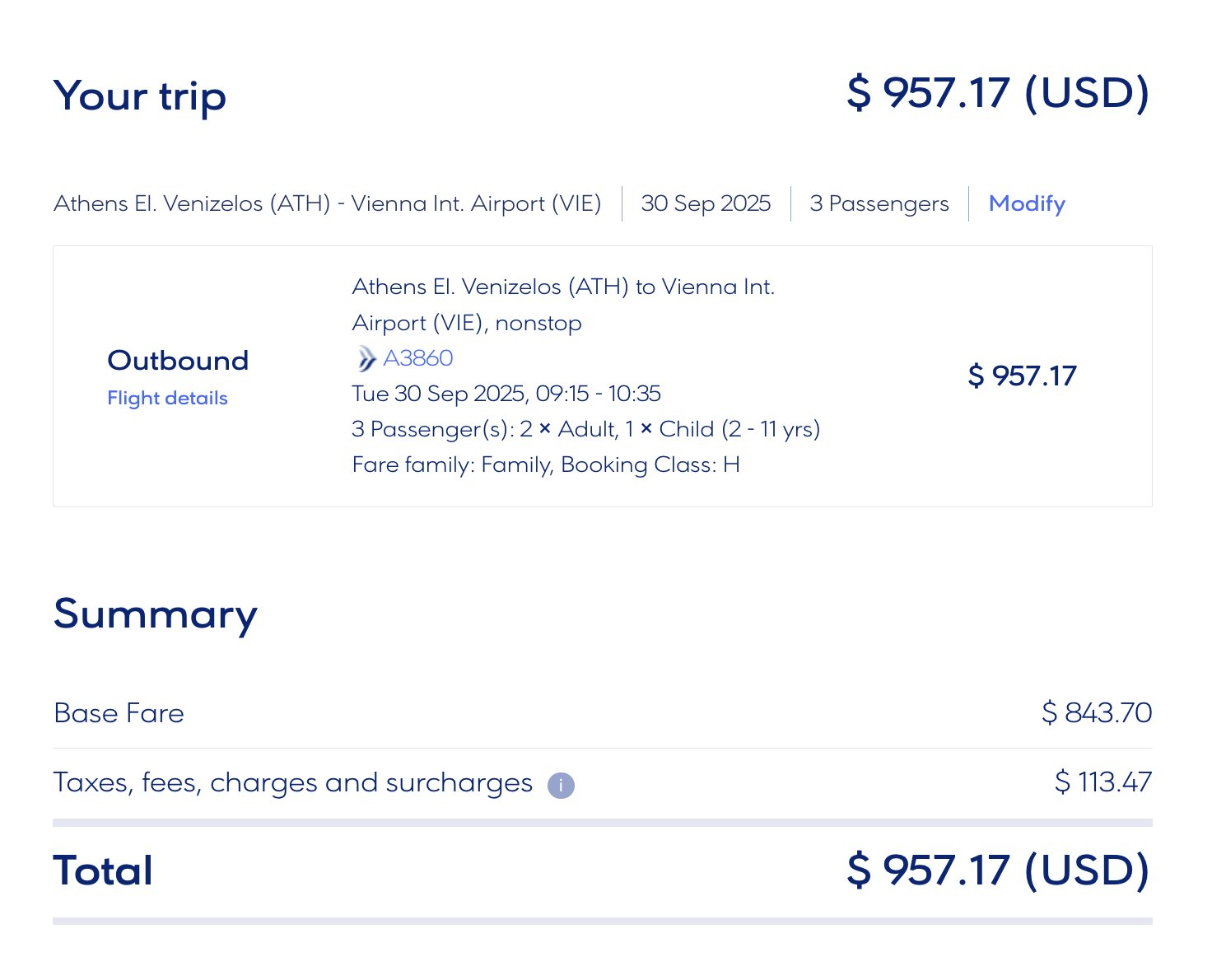
Task: Click the 30 Sep 2025 date in header
Action: [706, 203]
